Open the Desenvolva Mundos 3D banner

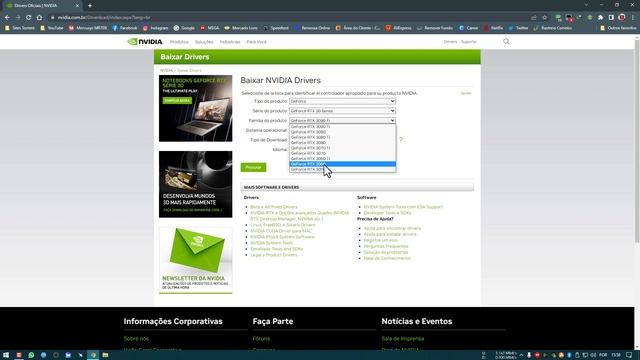196,184
